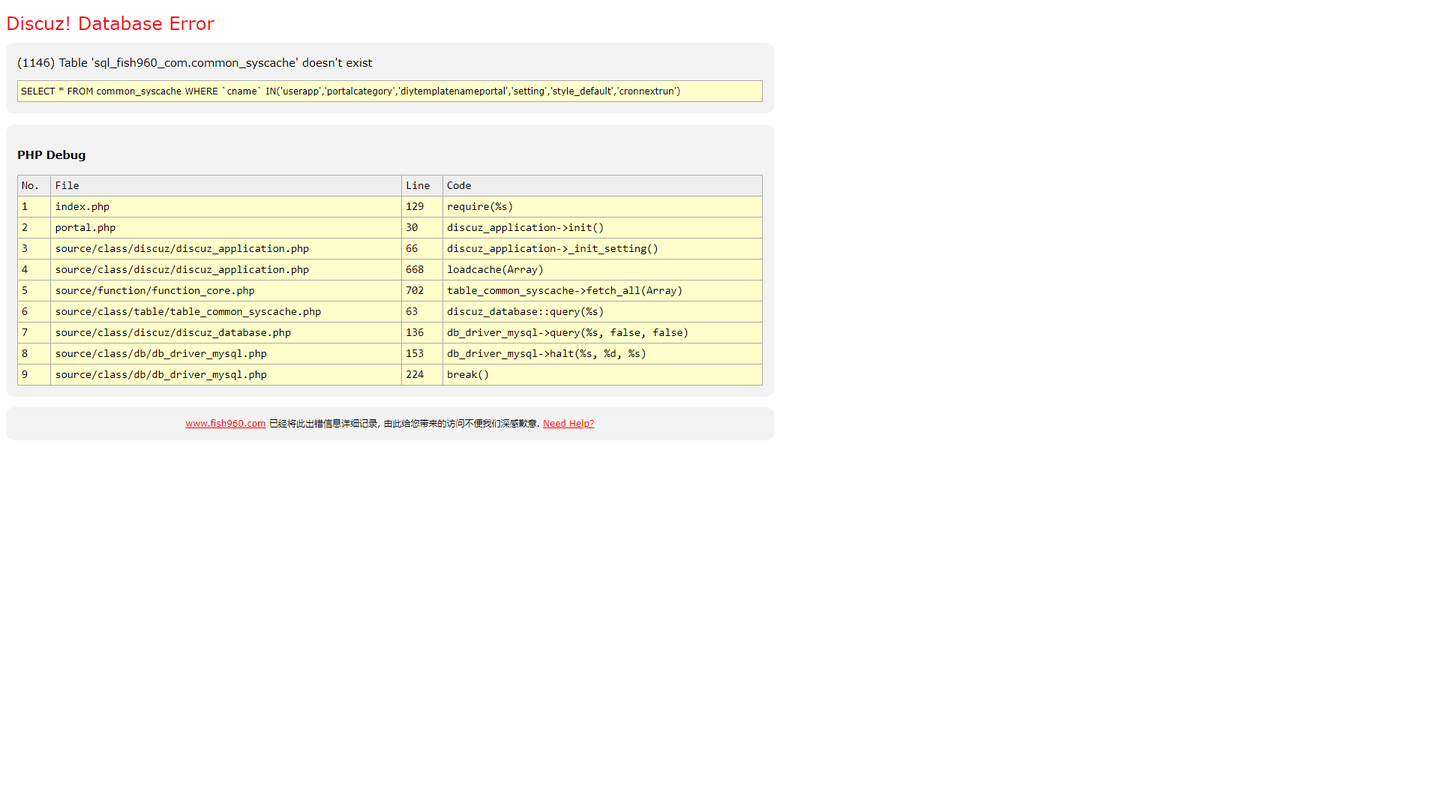
Task: Click the PHP Debug heading
Action: pyautogui.click(x=51, y=155)
